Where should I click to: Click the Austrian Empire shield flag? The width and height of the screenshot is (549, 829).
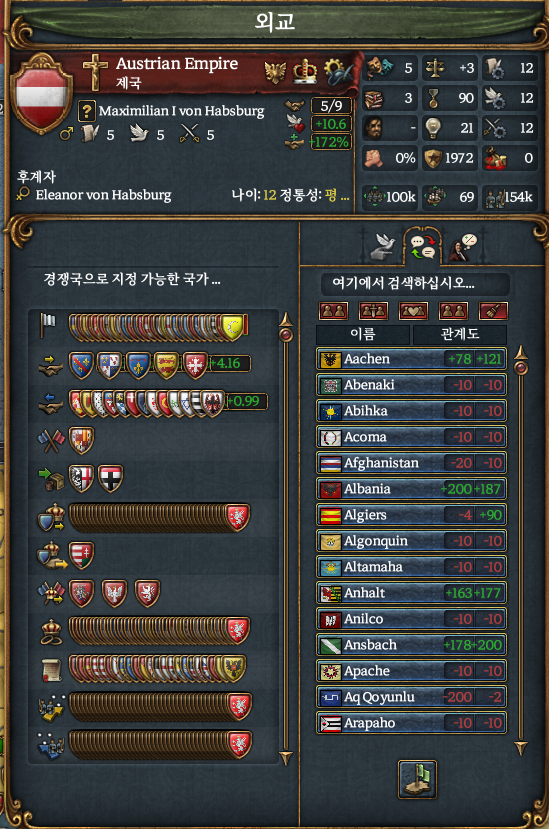click(x=43, y=93)
